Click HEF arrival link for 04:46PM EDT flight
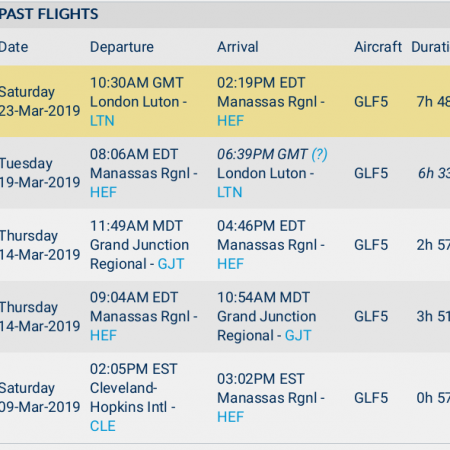Screen dimensions: 450x450 231,264
